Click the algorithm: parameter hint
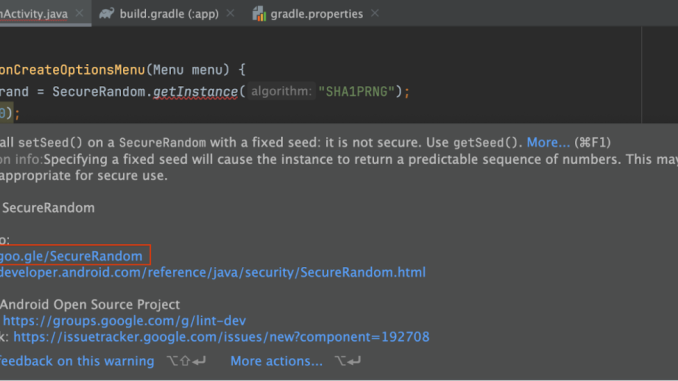 tap(281, 91)
